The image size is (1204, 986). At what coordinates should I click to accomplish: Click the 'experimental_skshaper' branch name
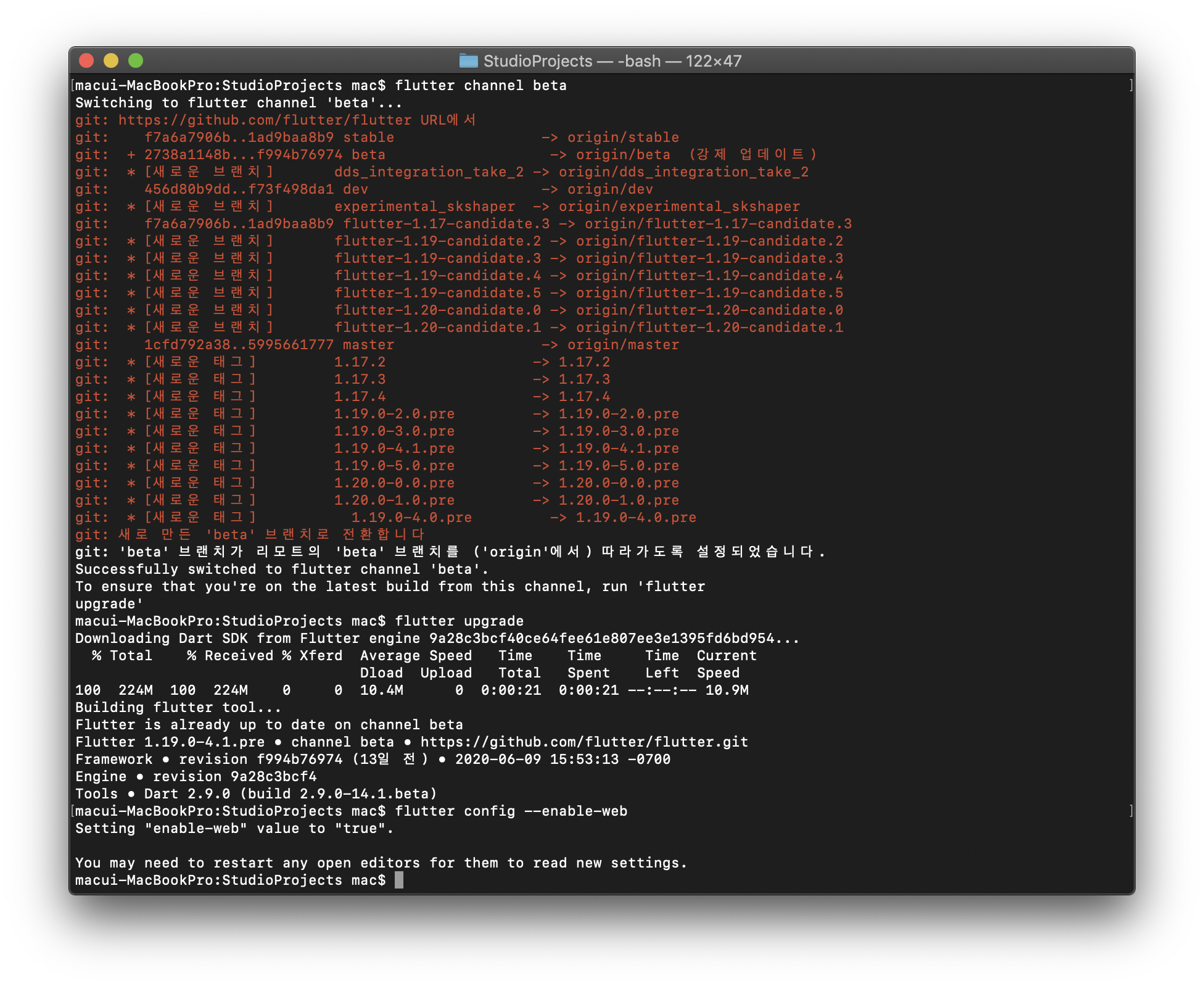click(x=424, y=207)
